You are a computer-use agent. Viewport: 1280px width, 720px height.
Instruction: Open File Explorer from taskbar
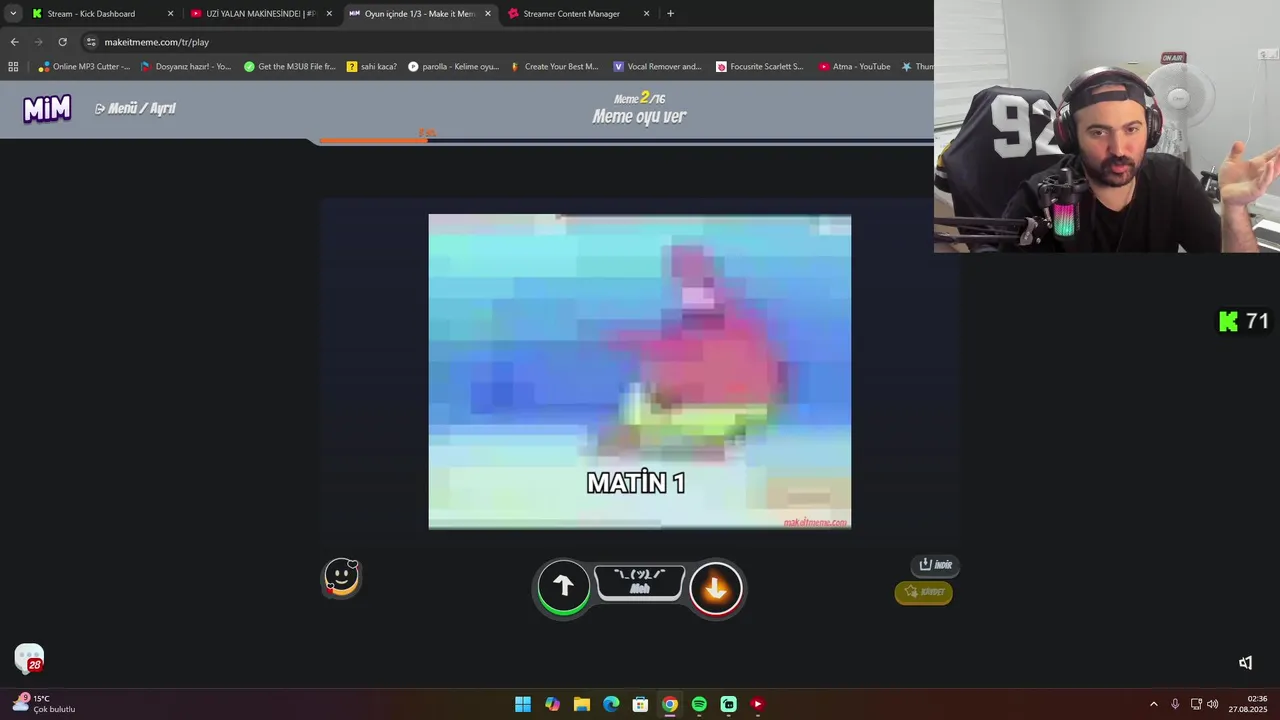click(x=582, y=704)
